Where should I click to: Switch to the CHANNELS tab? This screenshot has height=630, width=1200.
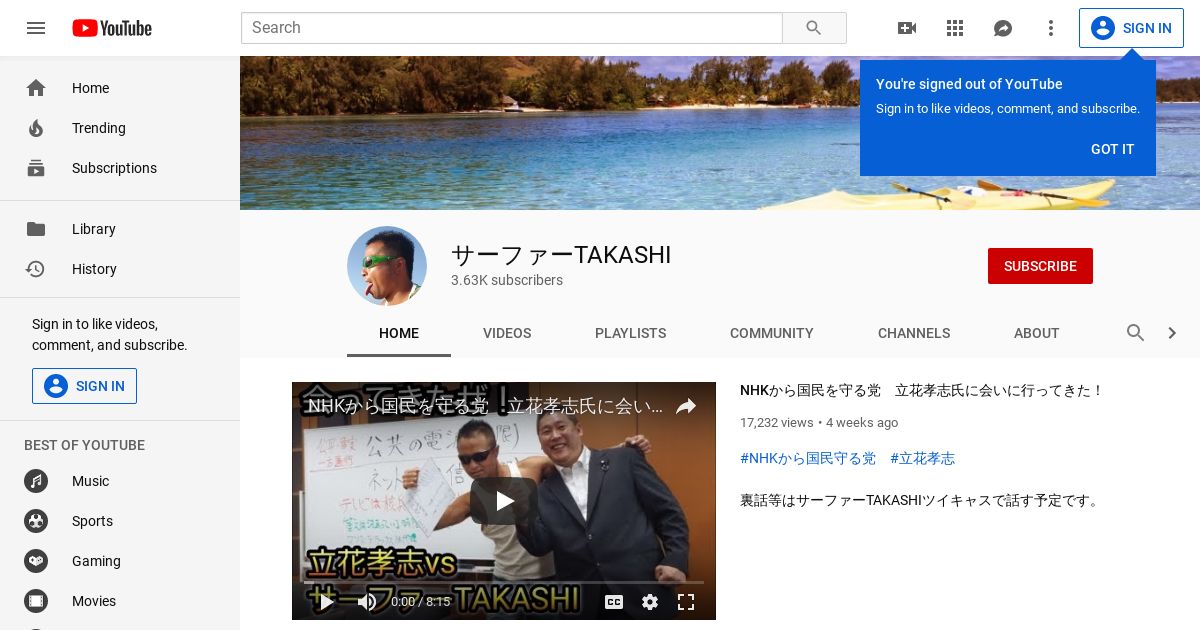coord(914,333)
